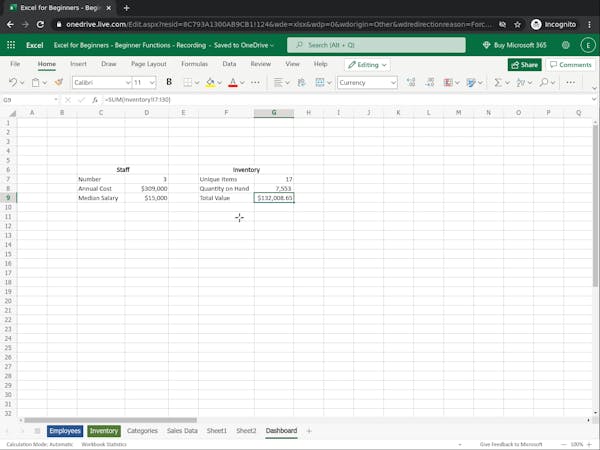Click Decrease Decimal icon
600x450 pixels.
coord(430,82)
